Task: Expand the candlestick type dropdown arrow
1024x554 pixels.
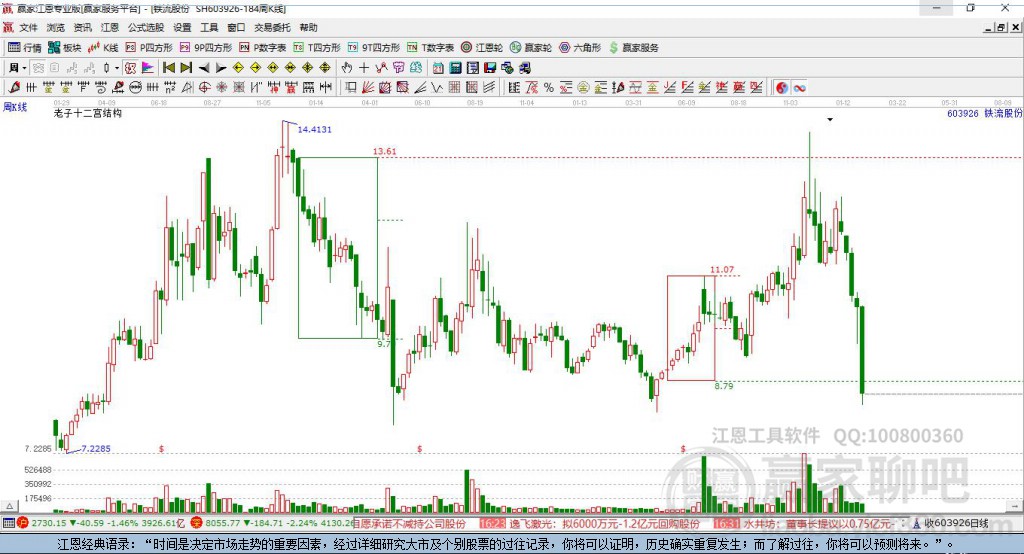Action: (x=117, y=68)
